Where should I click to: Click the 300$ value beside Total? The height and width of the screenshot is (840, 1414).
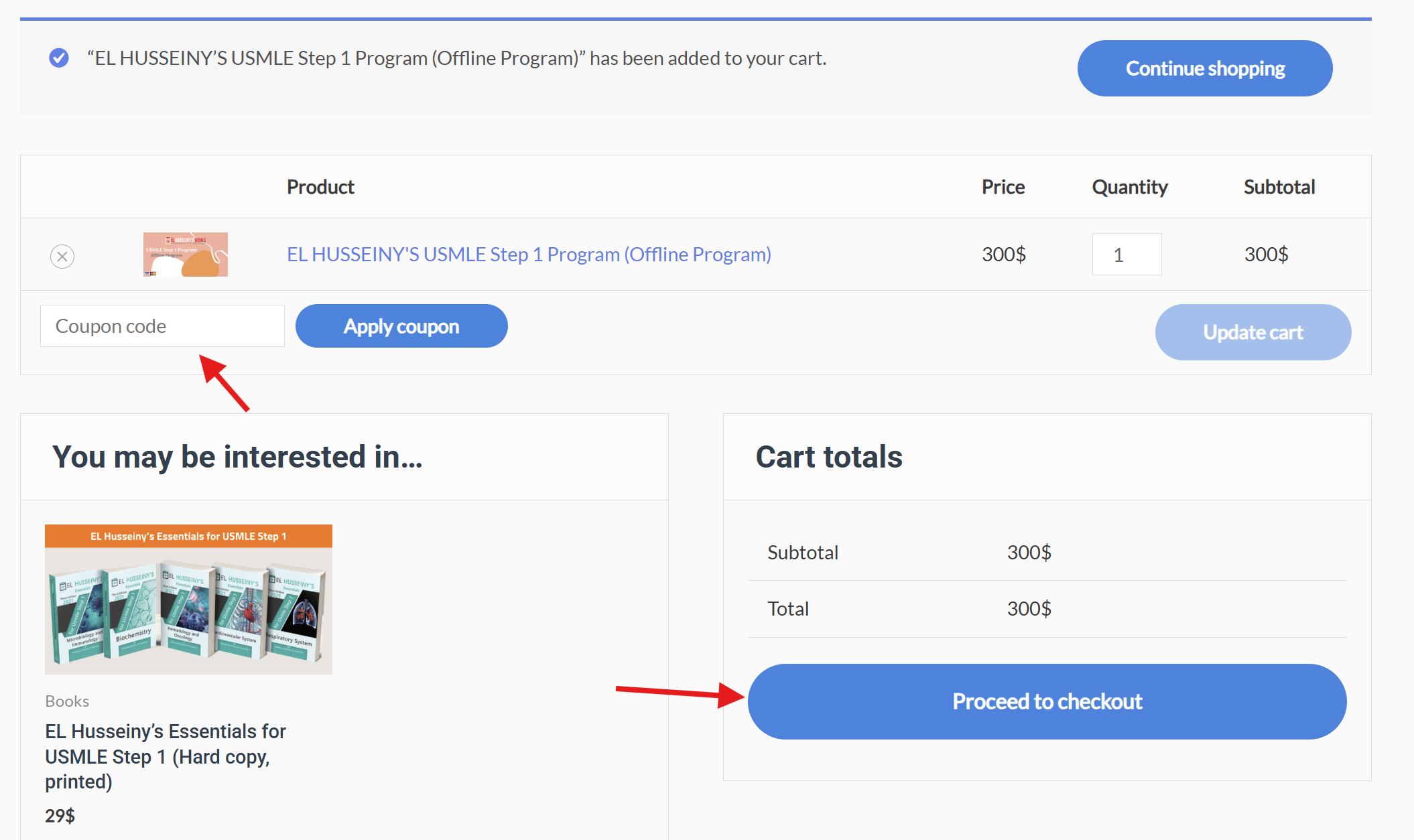tap(1029, 609)
